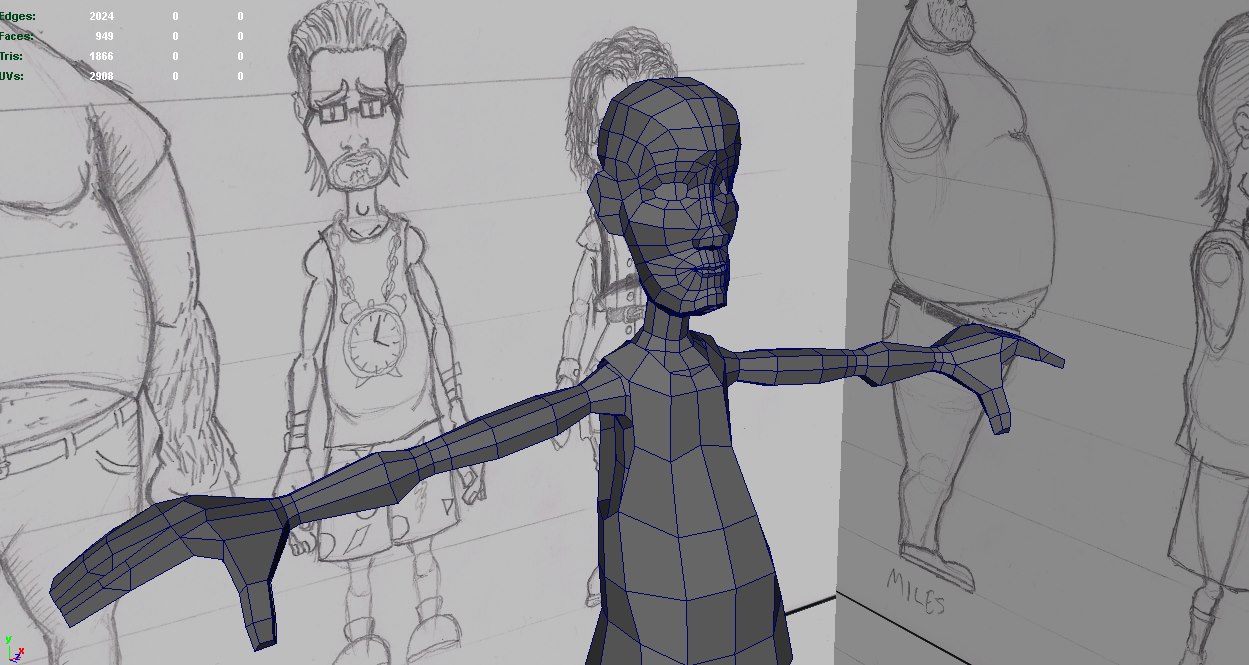Click the "Edges:" HUD label
1249x665 pixels.
pos(16,16)
